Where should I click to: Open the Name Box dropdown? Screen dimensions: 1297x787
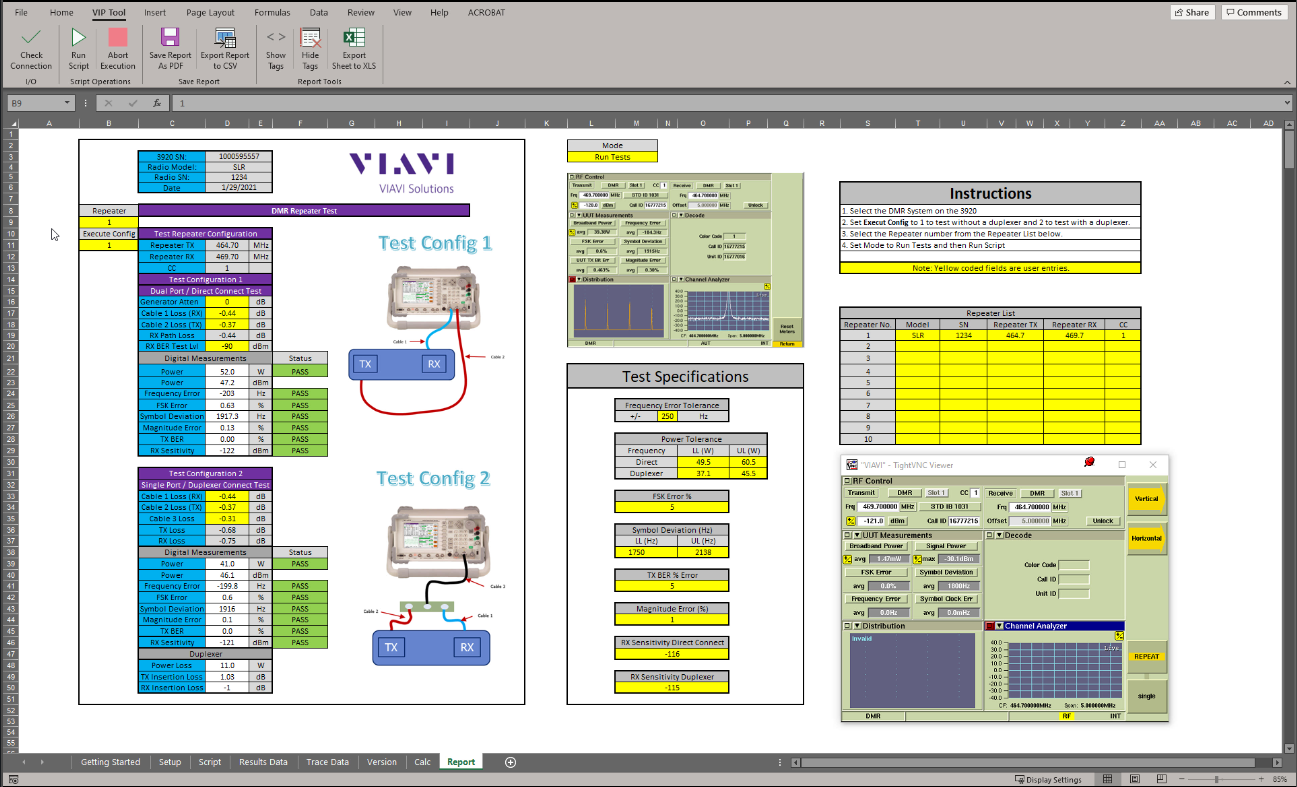[69, 102]
